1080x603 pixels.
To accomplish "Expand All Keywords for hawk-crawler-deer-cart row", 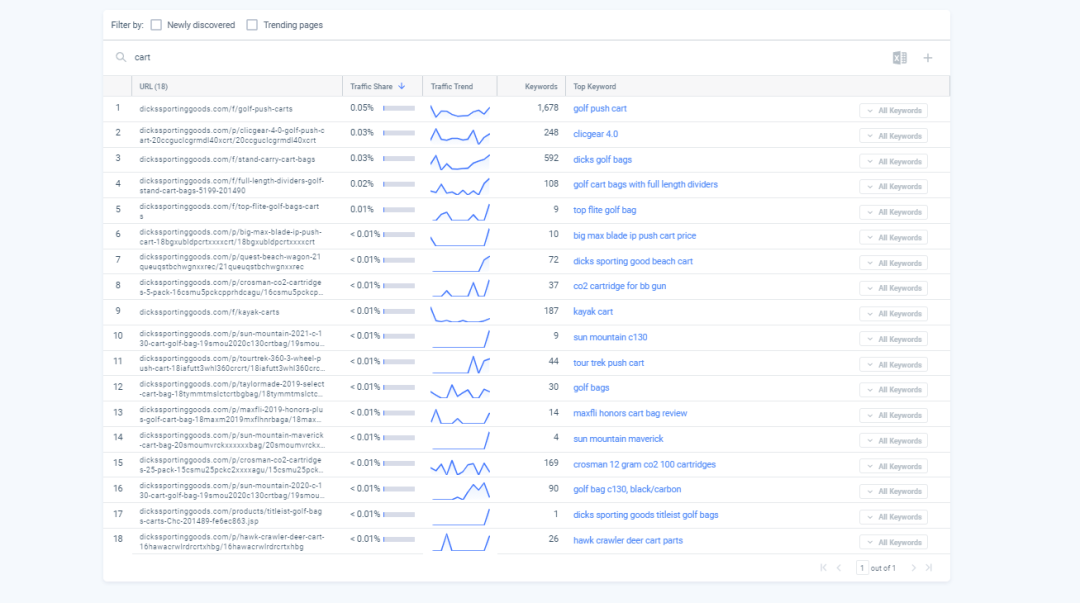I will (893, 542).
